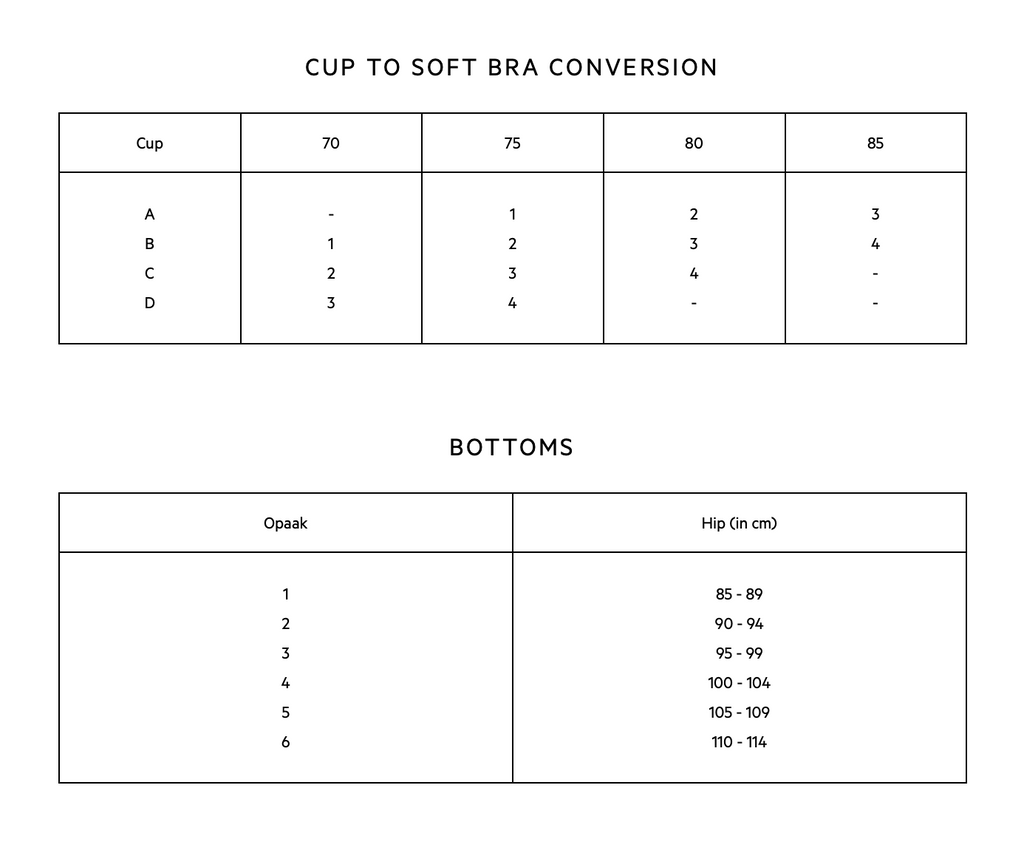Image resolution: width=1024 pixels, height=856 pixels.
Task: Click Opaak size 5 in Bottoms table
Action: (286, 712)
